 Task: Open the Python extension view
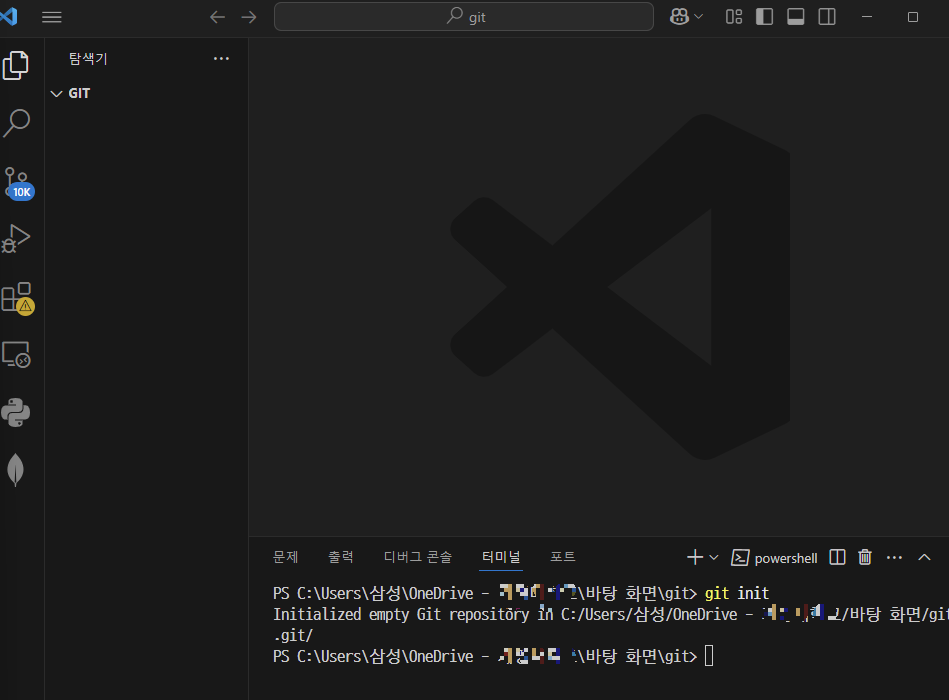click(x=16, y=413)
